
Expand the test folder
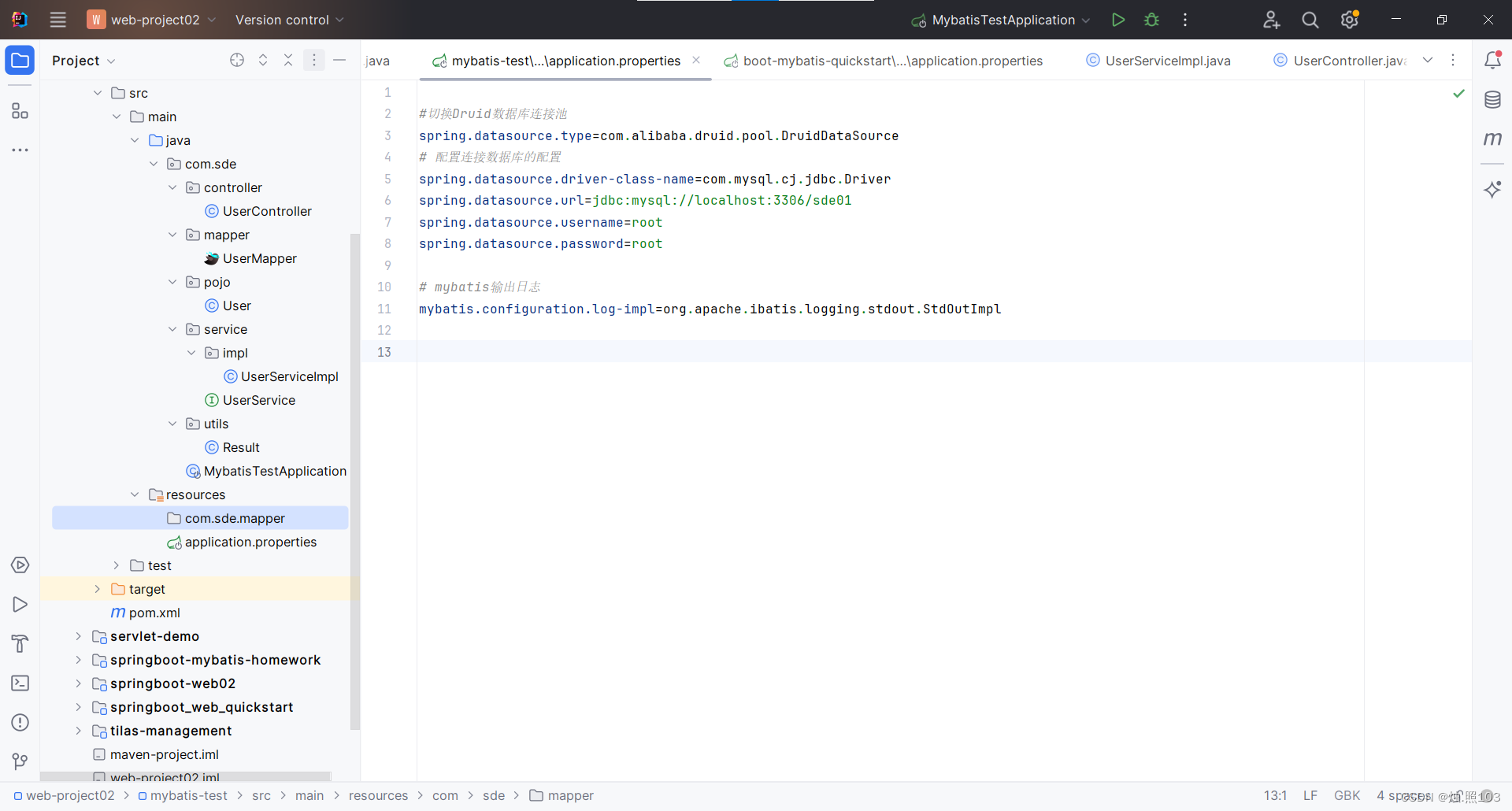117,565
